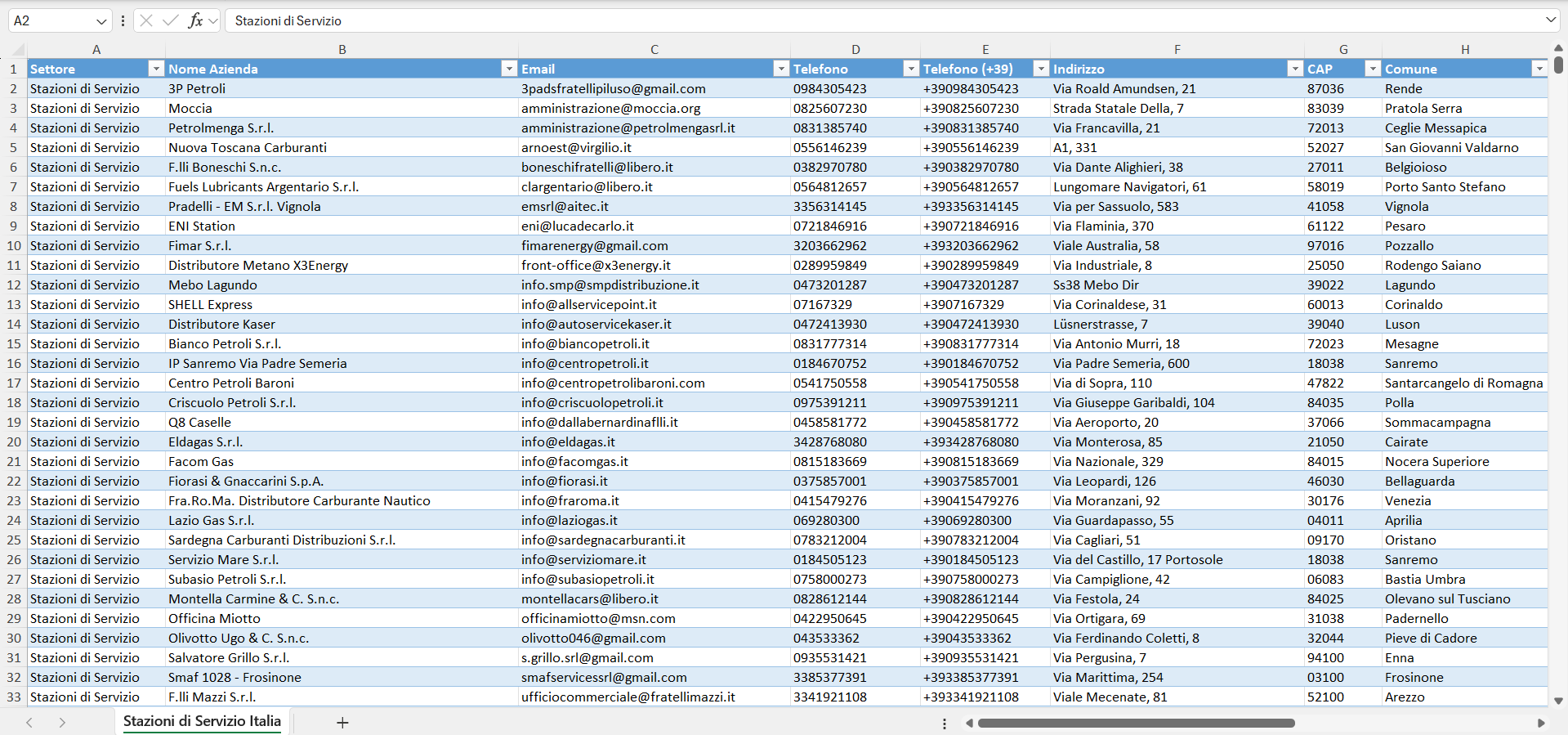Add a new sheet with plus icon

[342, 723]
